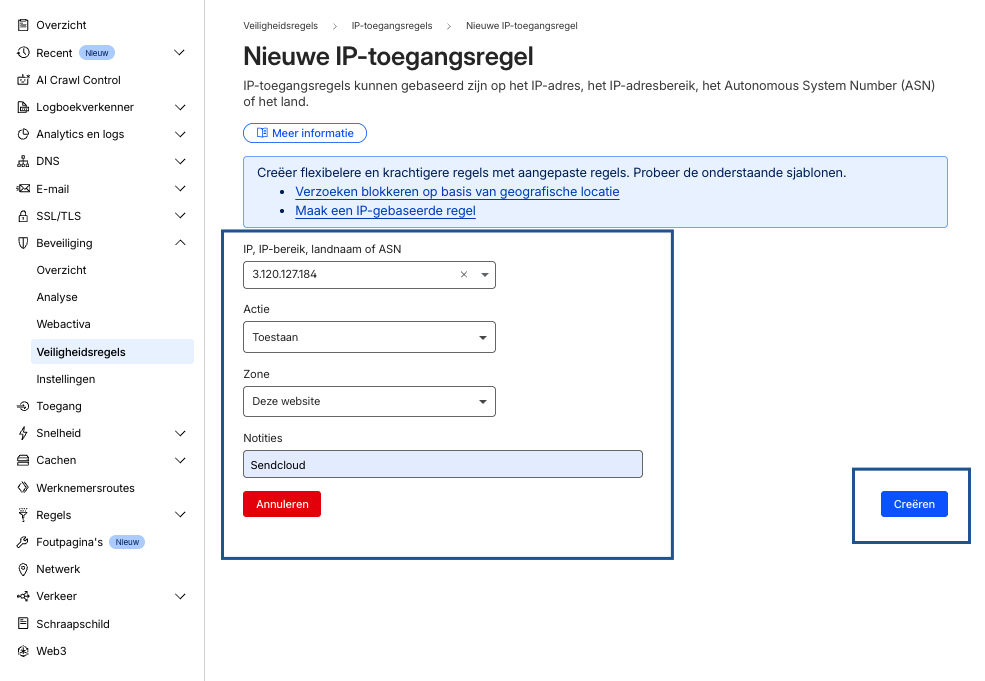Click the Toegang icon in sidebar

[23, 406]
